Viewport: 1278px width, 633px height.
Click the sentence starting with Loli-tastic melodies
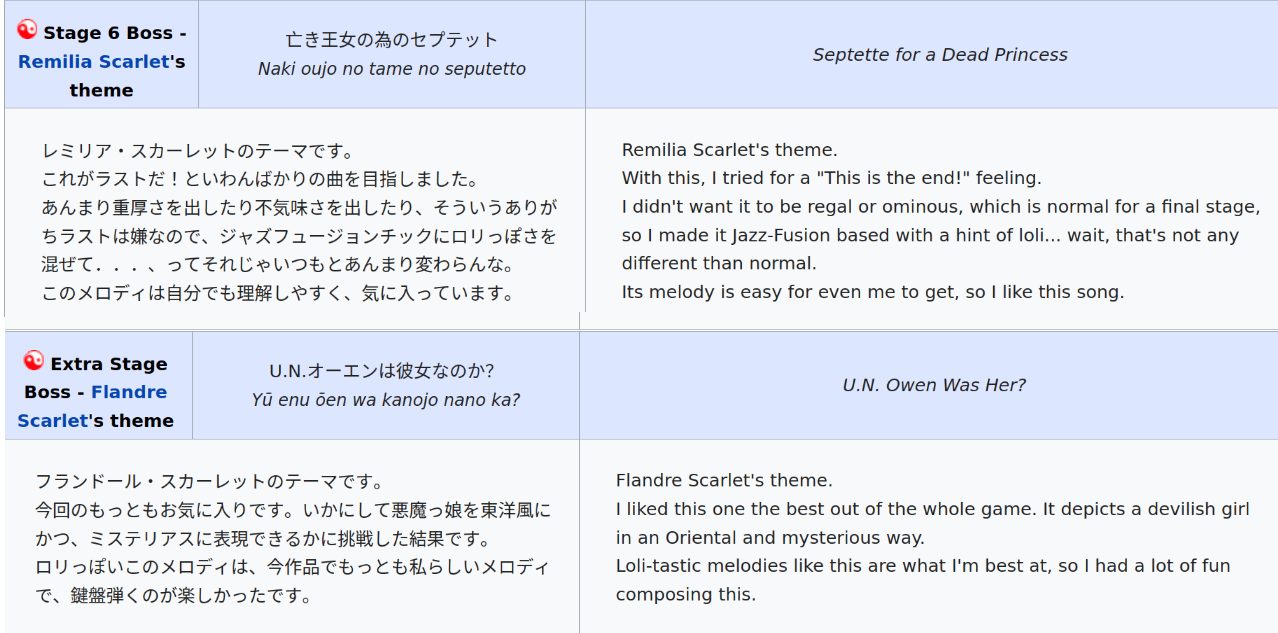pos(923,580)
